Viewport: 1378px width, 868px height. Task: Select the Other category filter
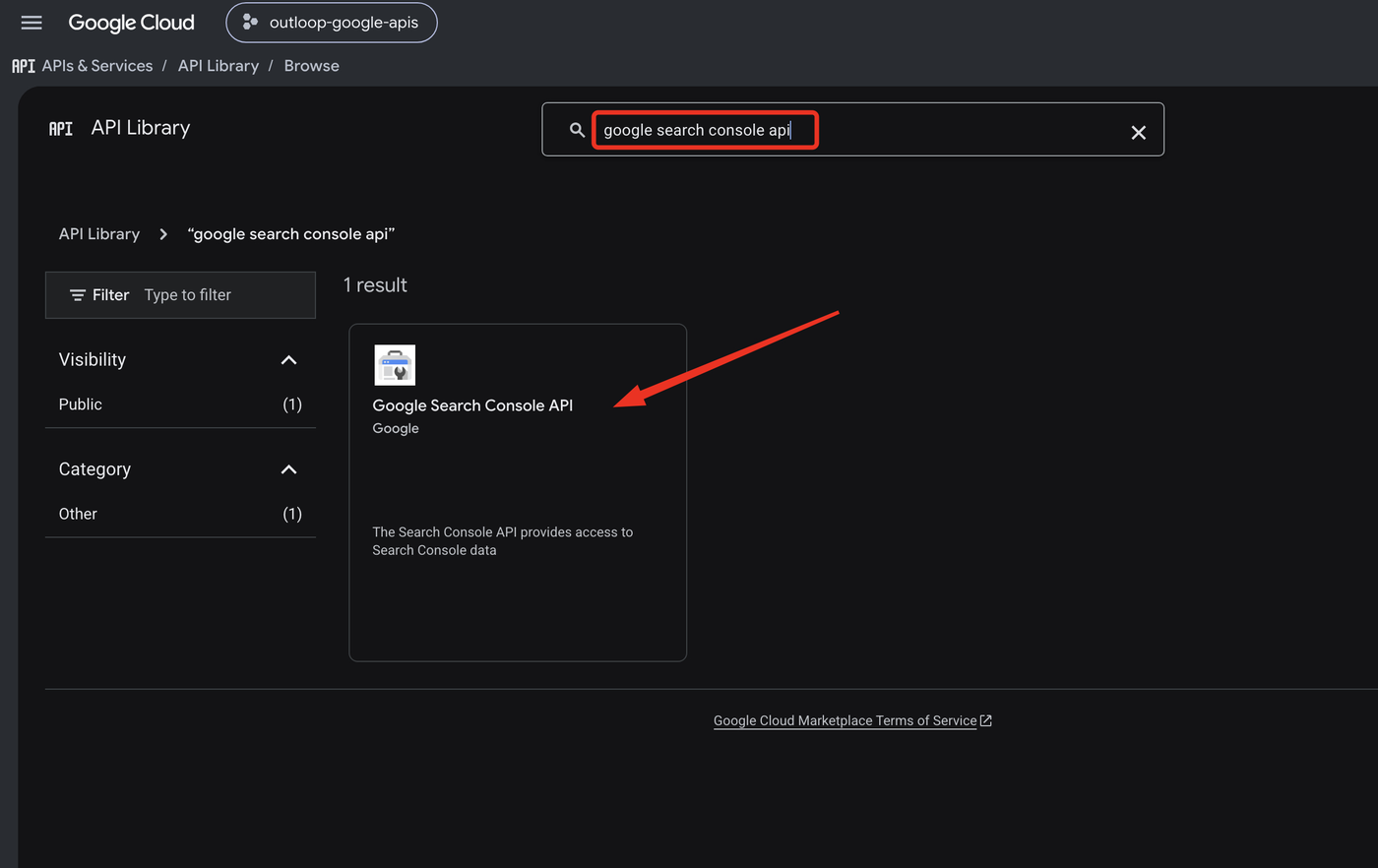click(x=180, y=514)
